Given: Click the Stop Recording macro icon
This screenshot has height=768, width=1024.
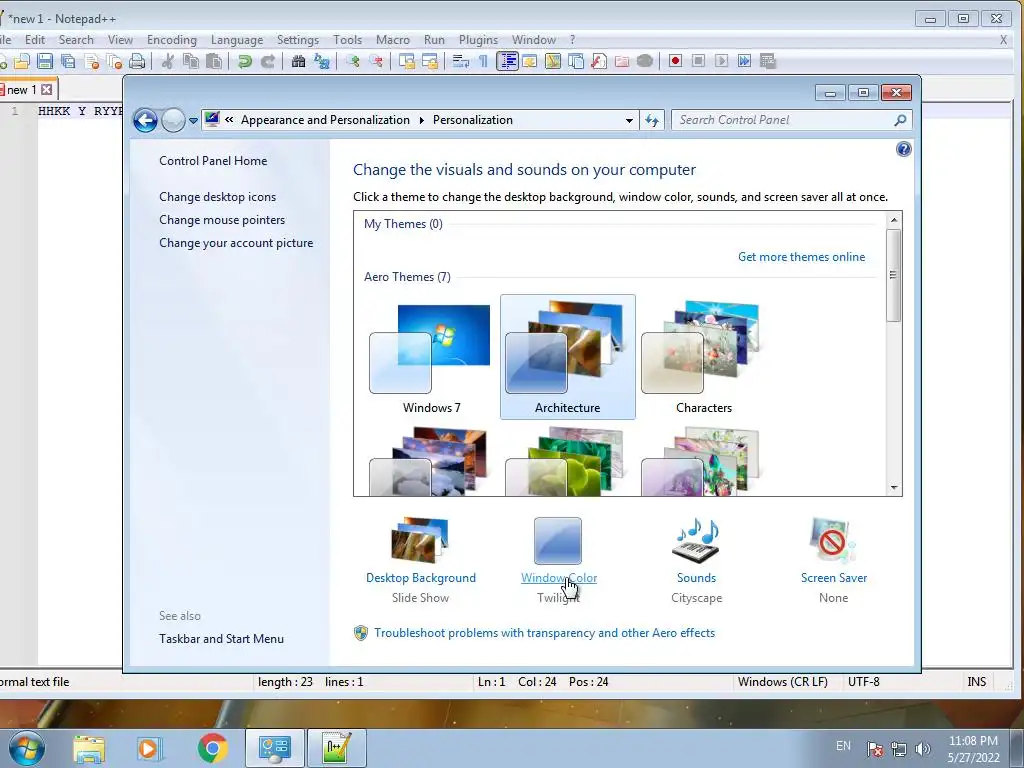Looking at the screenshot, I should point(698,61).
